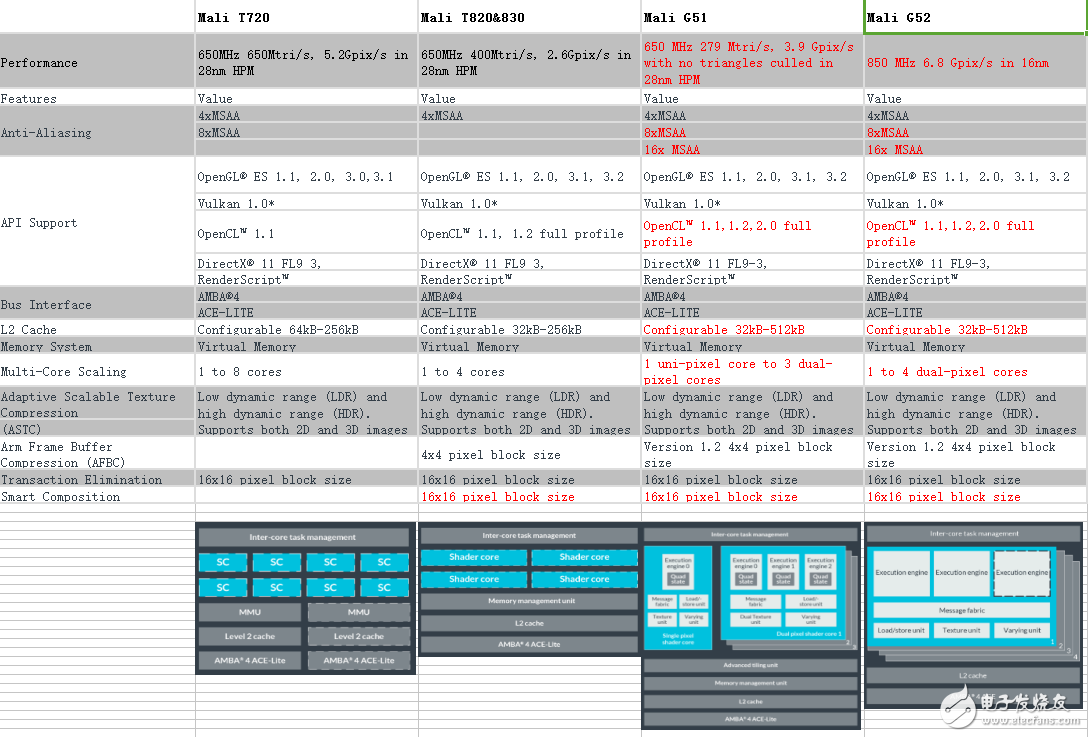Click the Mali G51 architecture diagram
Image resolution: width=1088 pixels, height=737 pixels.
click(x=751, y=625)
